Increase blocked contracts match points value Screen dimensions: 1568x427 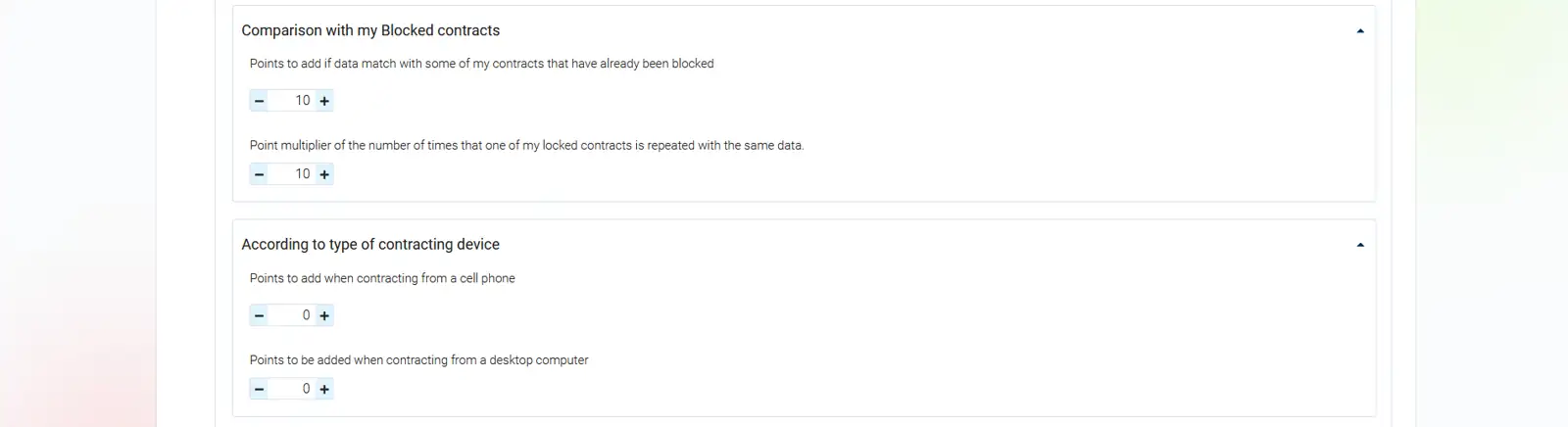click(324, 101)
